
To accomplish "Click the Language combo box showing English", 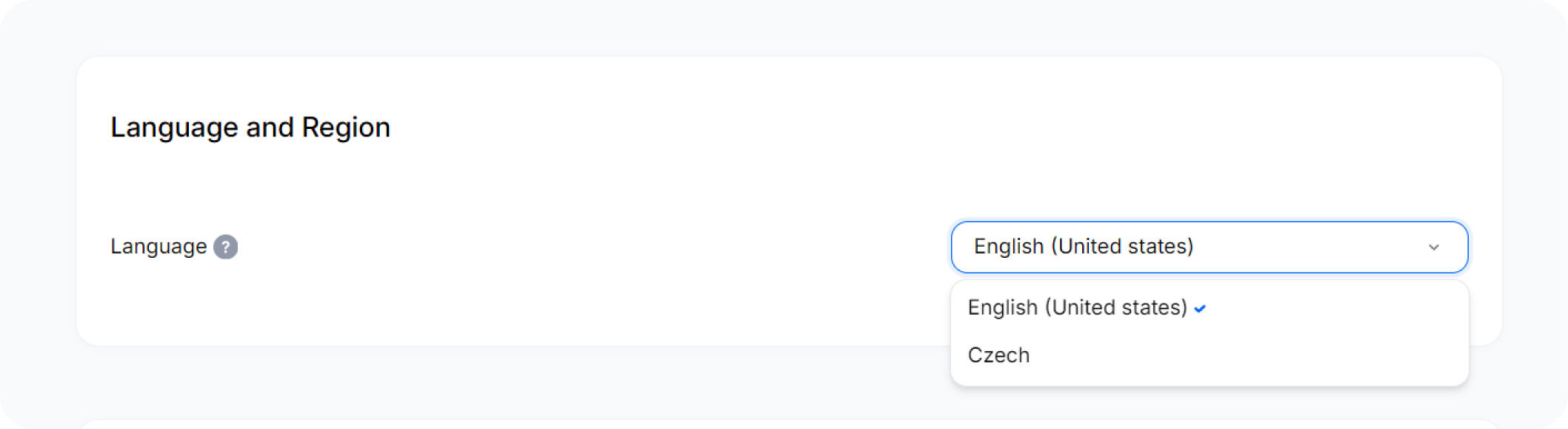I will 1210,247.
